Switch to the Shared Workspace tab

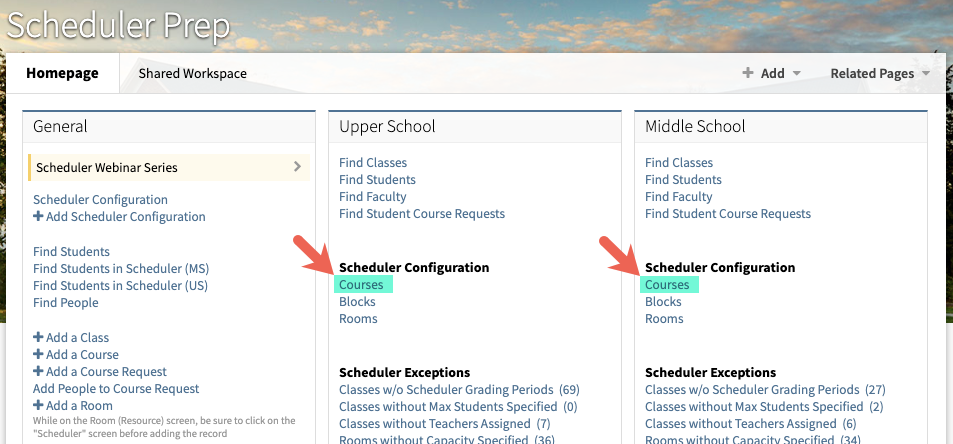pos(192,73)
